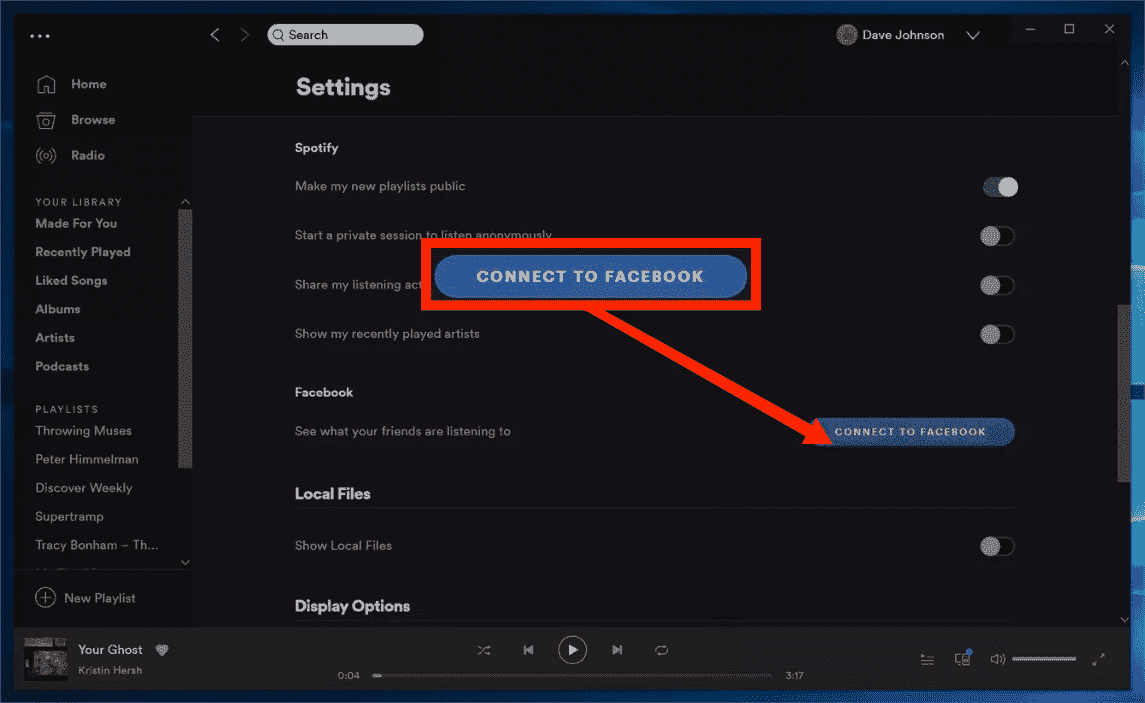
Task: Open Liked Songs
Action: tap(71, 280)
